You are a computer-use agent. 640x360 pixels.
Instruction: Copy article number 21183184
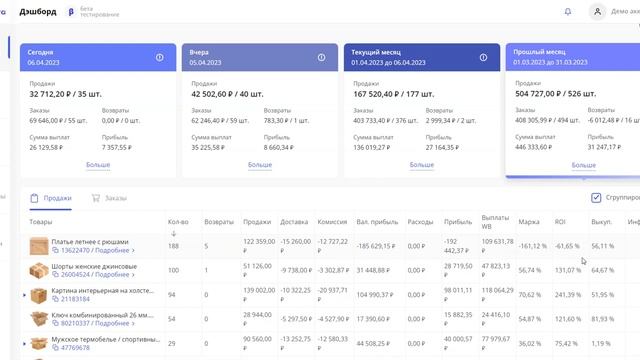point(56,299)
